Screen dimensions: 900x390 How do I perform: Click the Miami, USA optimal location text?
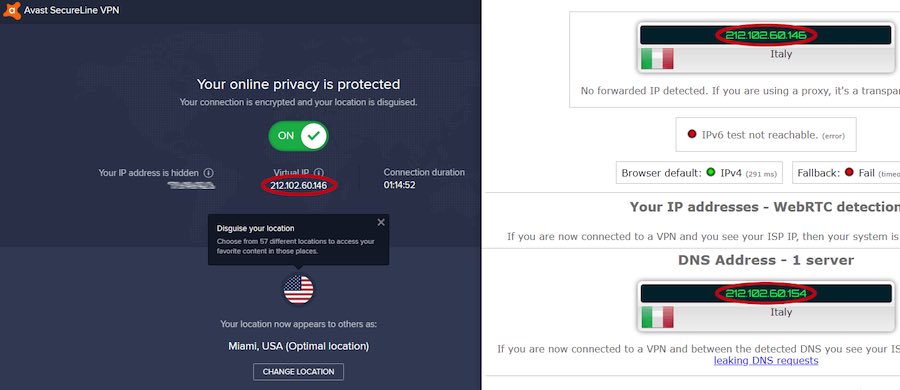point(298,346)
